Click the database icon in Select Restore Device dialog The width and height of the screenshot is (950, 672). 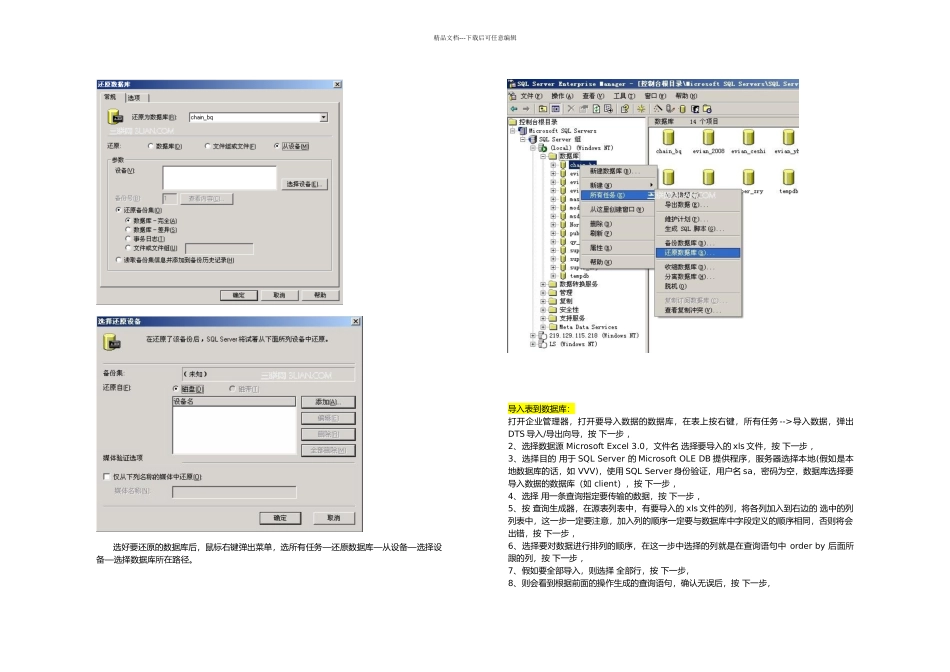point(111,342)
